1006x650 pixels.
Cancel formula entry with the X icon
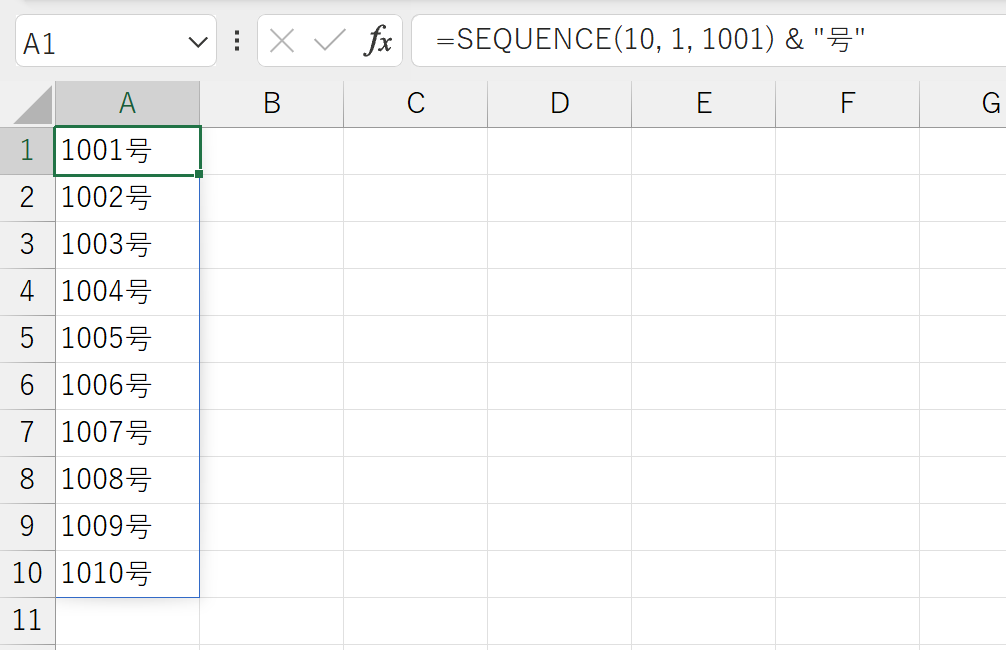click(282, 42)
